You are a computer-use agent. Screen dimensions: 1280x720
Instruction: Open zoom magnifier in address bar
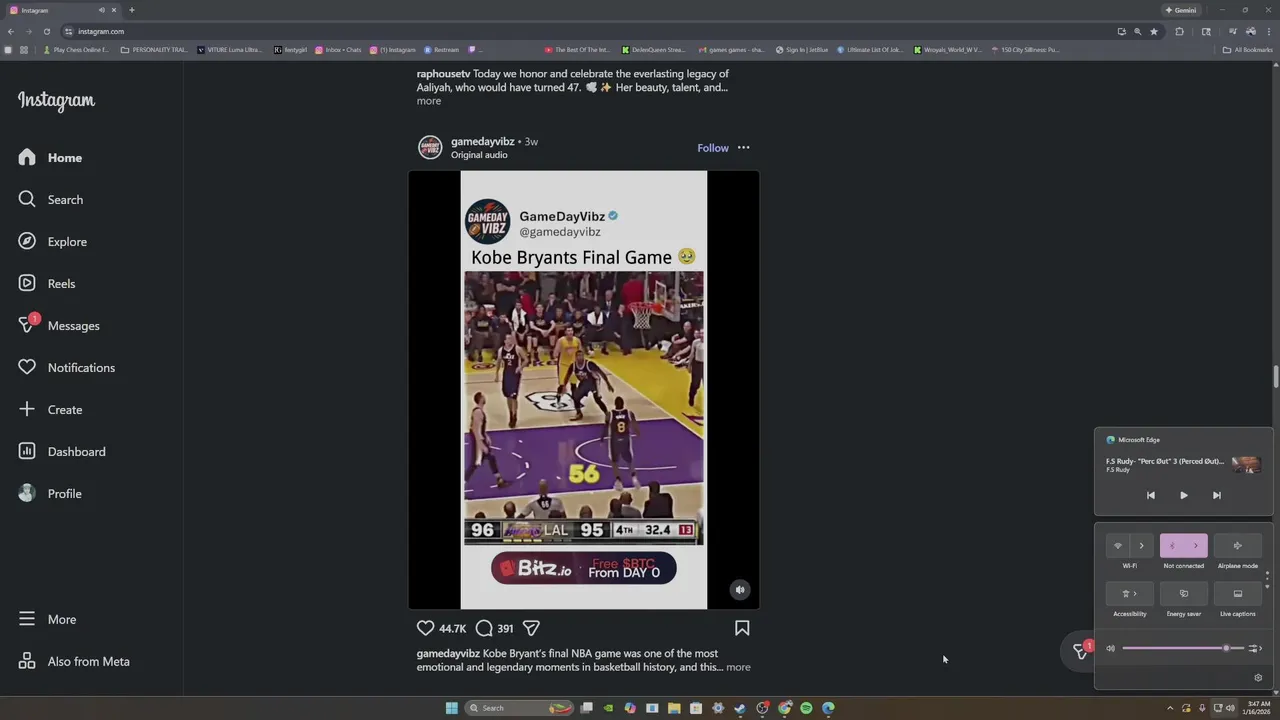click(x=1138, y=31)
